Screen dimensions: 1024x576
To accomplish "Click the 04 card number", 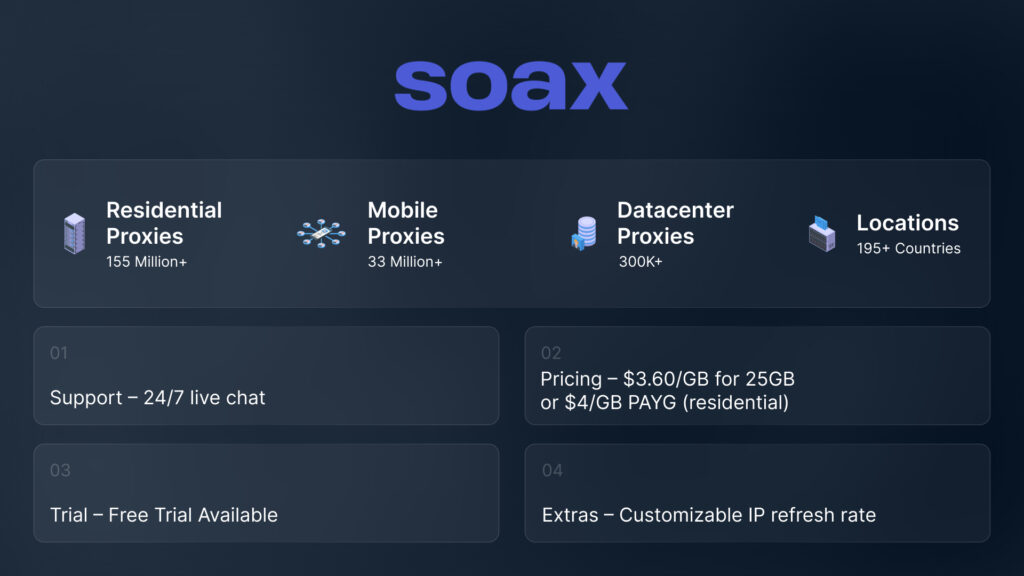I will tap(552, 470).
